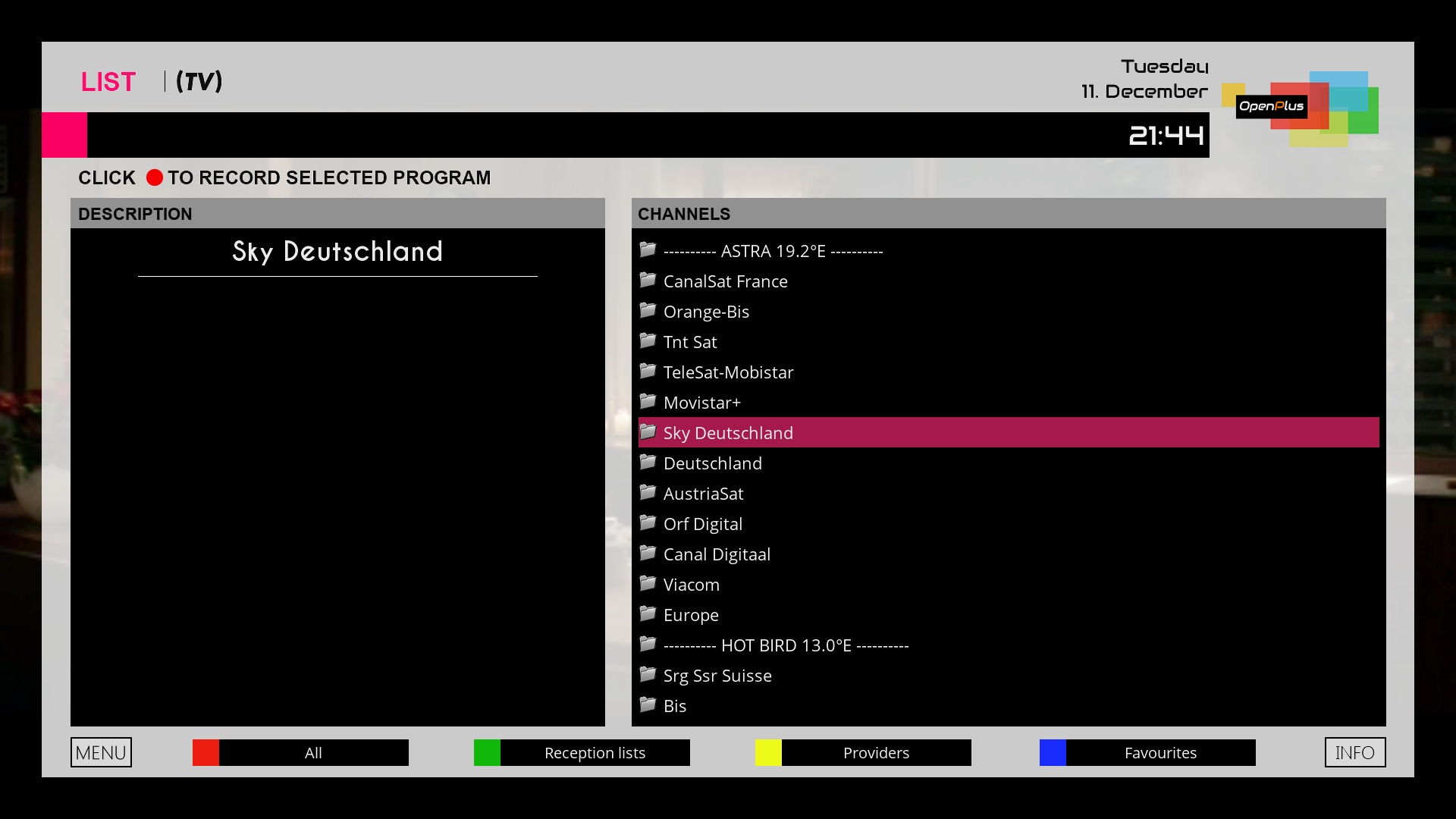Viewport: 1456px width, 819px height.
Task: Click the Sky Deutschland description title
Action: pyautogui.click(x=337, y=252)
